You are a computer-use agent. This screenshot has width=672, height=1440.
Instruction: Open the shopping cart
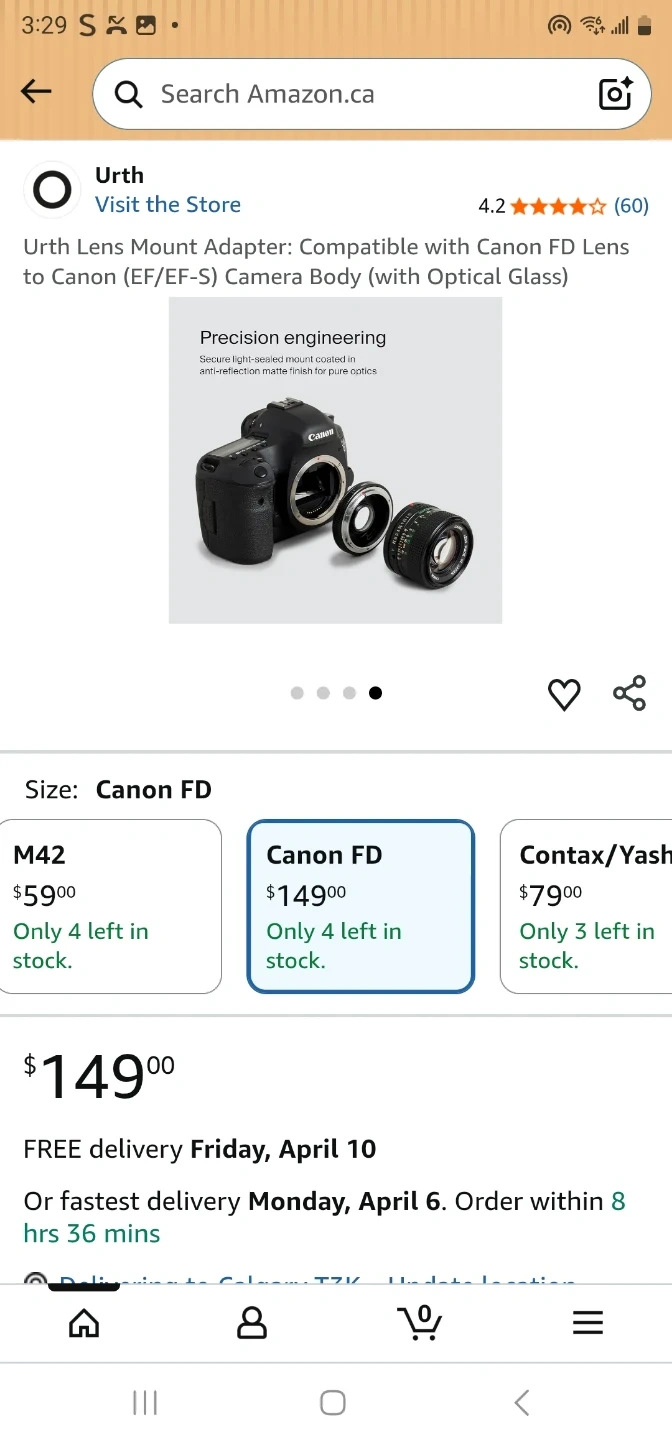(420, 1323)
